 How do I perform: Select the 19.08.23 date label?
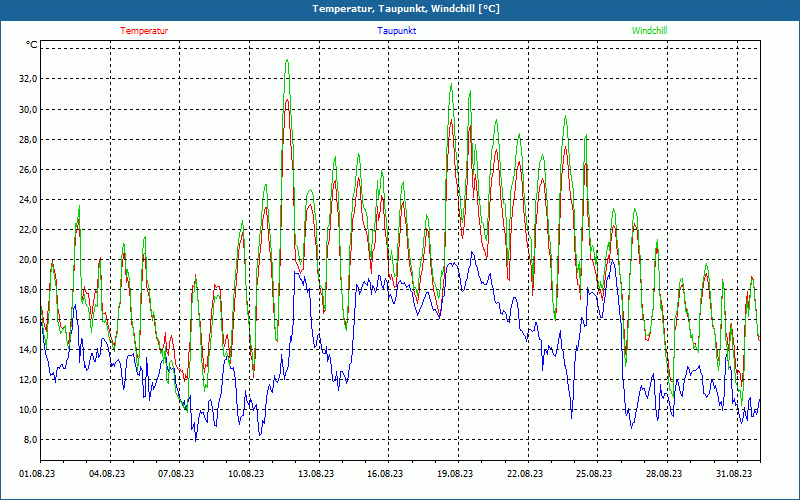(x=455, y=474)
